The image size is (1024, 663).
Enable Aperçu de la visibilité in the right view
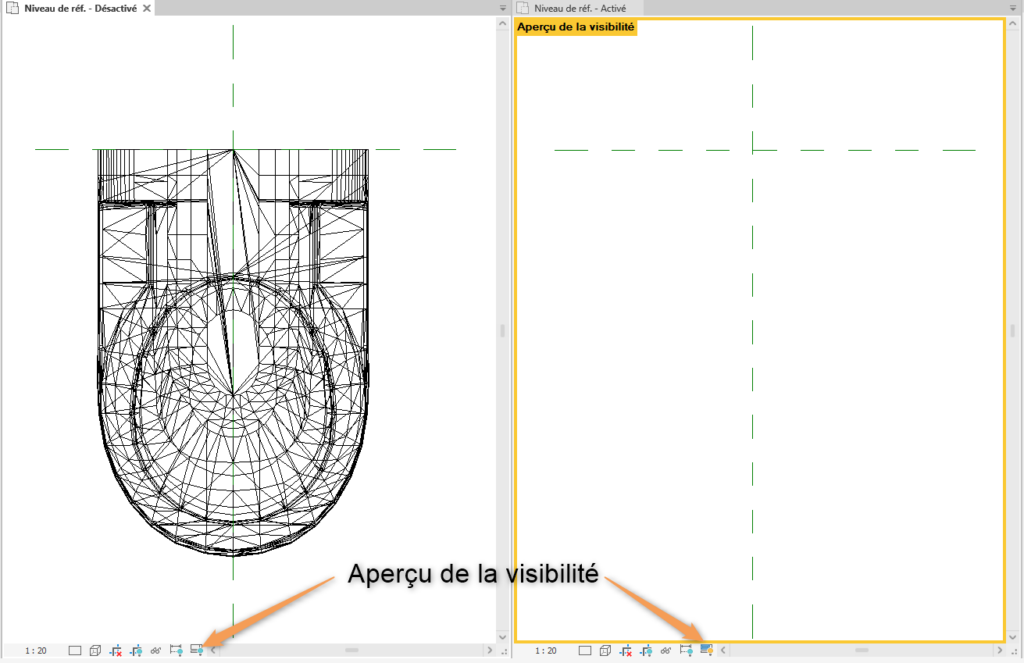click(x=706, y=650)
